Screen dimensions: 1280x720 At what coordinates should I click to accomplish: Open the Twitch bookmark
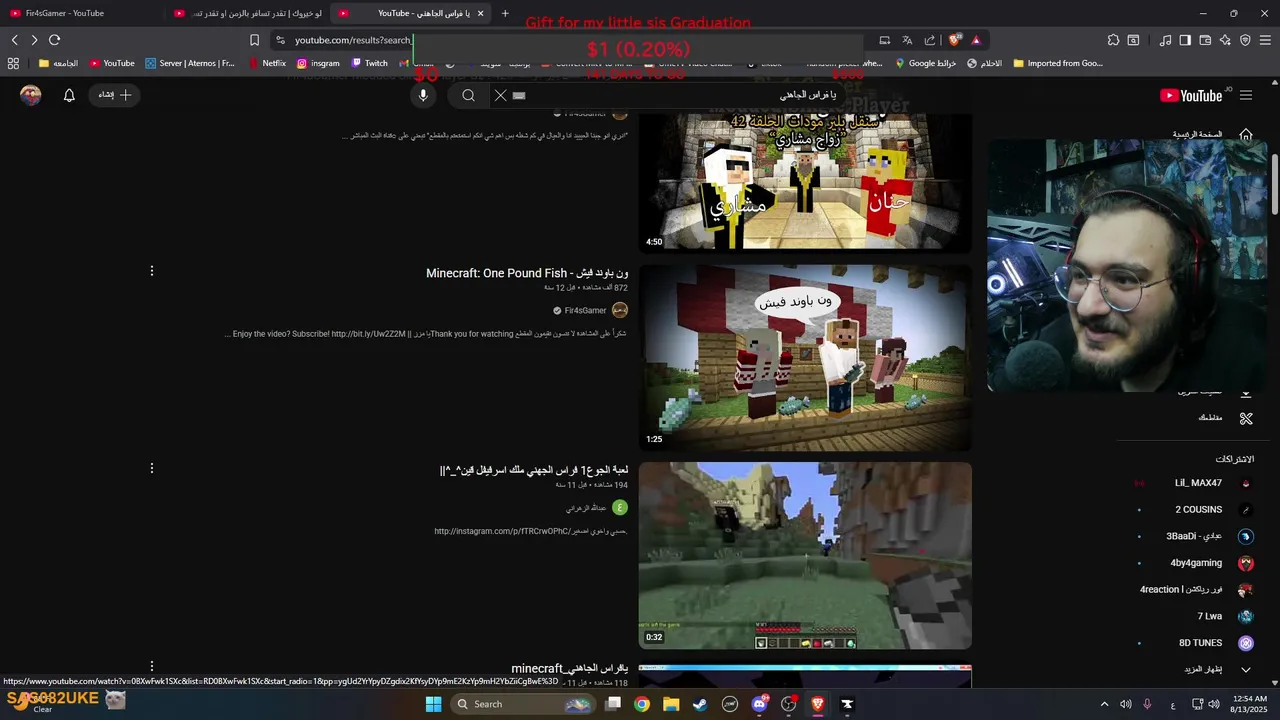[369, 63]
